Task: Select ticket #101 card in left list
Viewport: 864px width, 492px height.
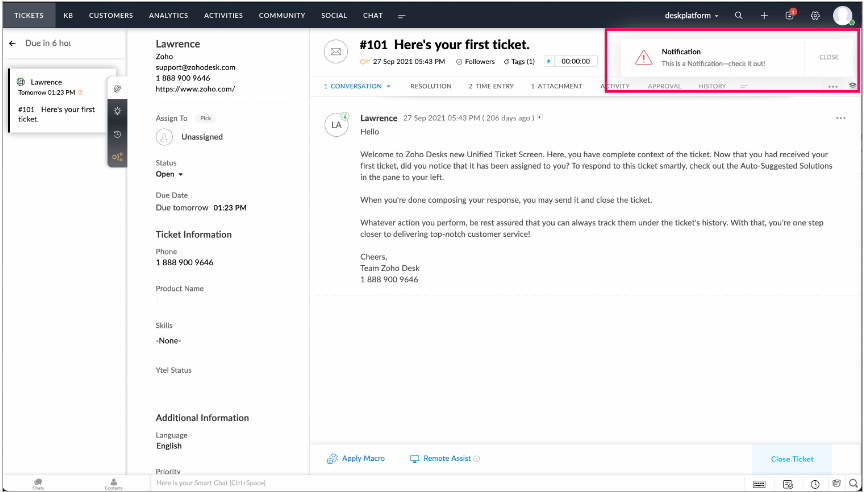Action: point(62,100)
